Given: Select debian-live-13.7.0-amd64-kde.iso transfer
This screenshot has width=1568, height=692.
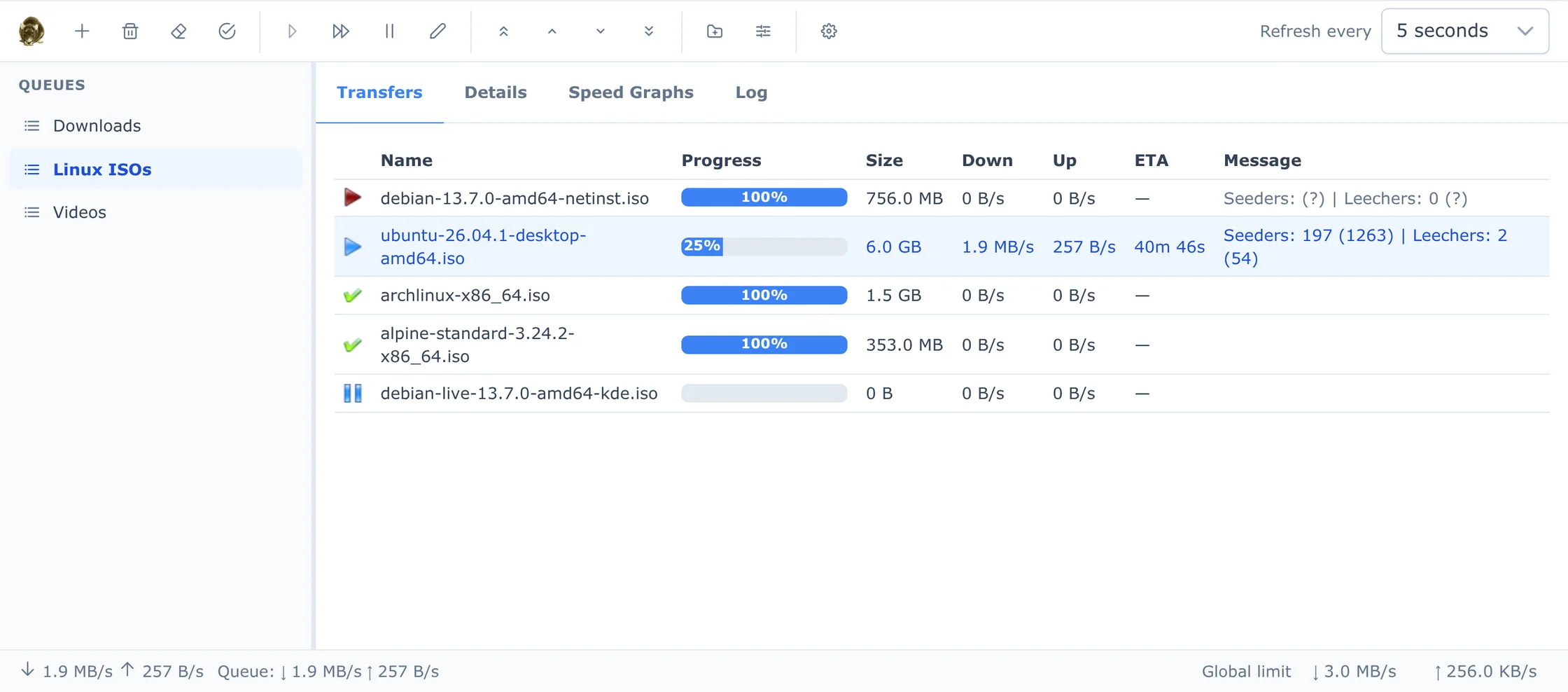Looking at the screenshot, I should tap(941, 394).
